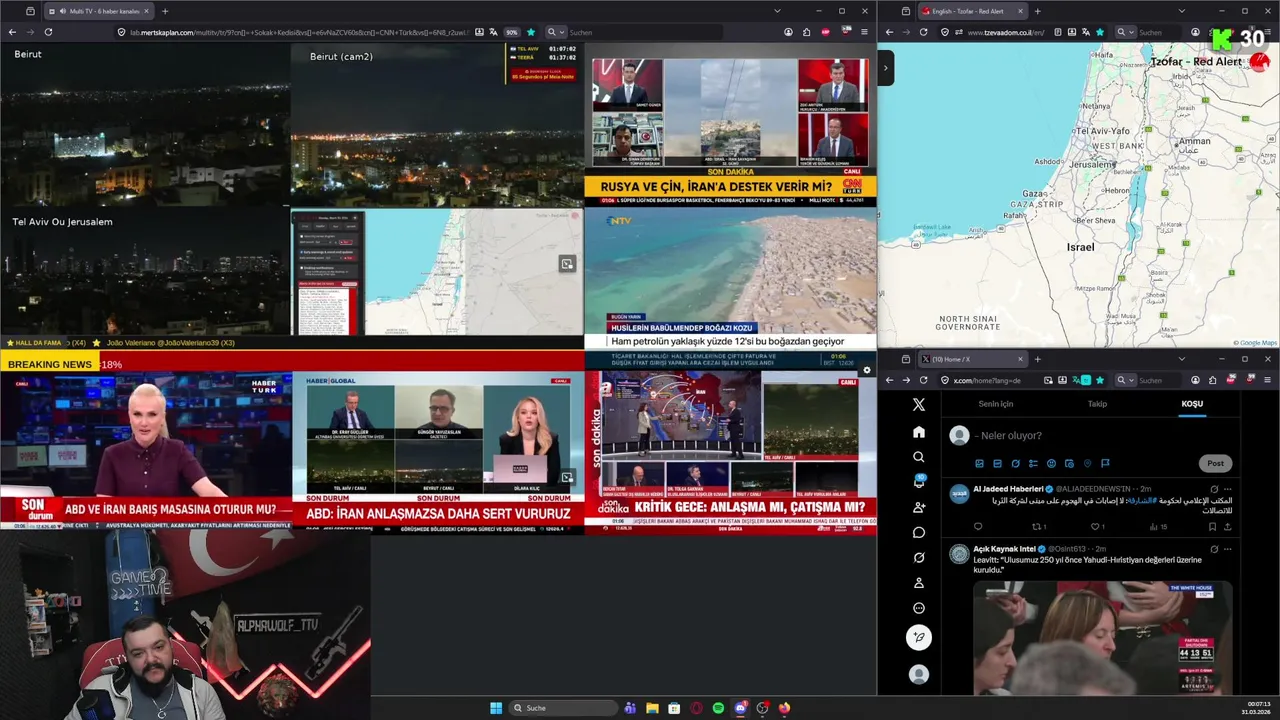Insert emoji icon in X composer
Image resolution: width=1280 pixels, height=720 pixels.
click(1051, 463)
